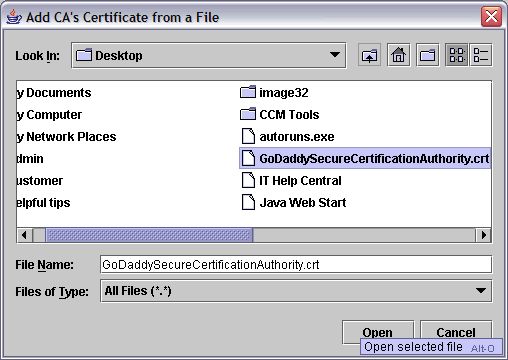The width and height of the screenshot is (508, 360).
Task: Click the Cancel button
Action: (x=456, y=332)
